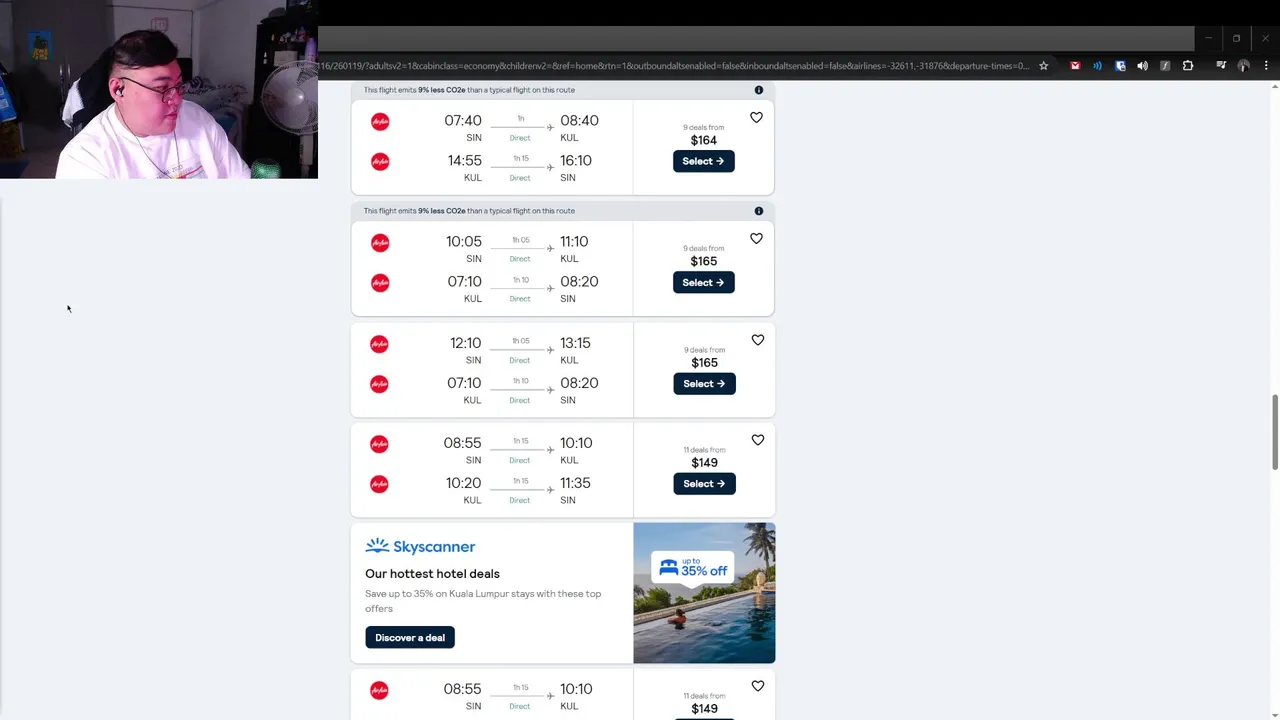This screenshot has width=1280, height=720.
Task: Show CO2e info for the 10:05 flight
Action: click(759, 211)
